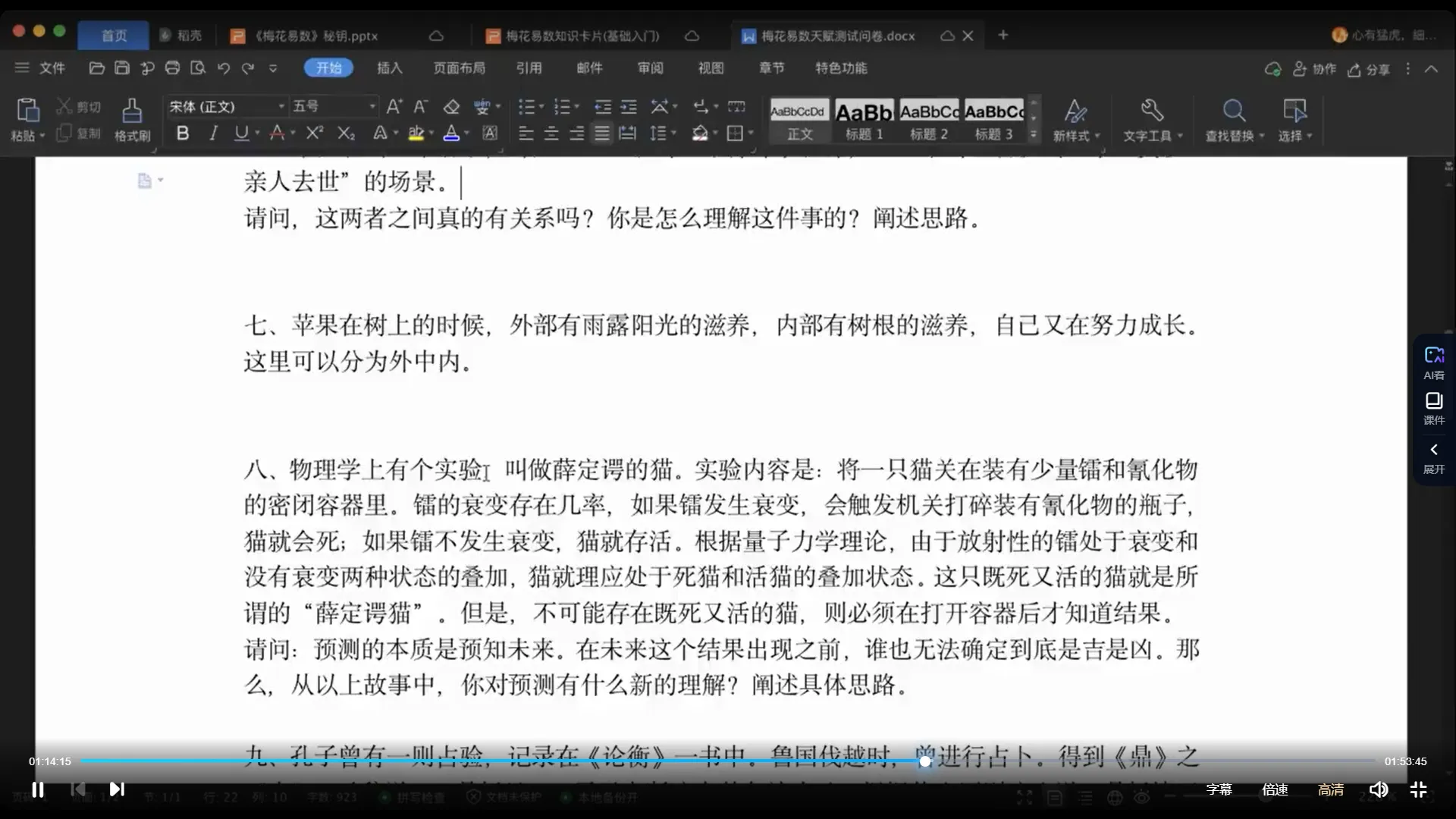The width and height of the screenshot is (1456, 819).
Task: Pause the video playback
Action: click(x=38, y=789)
